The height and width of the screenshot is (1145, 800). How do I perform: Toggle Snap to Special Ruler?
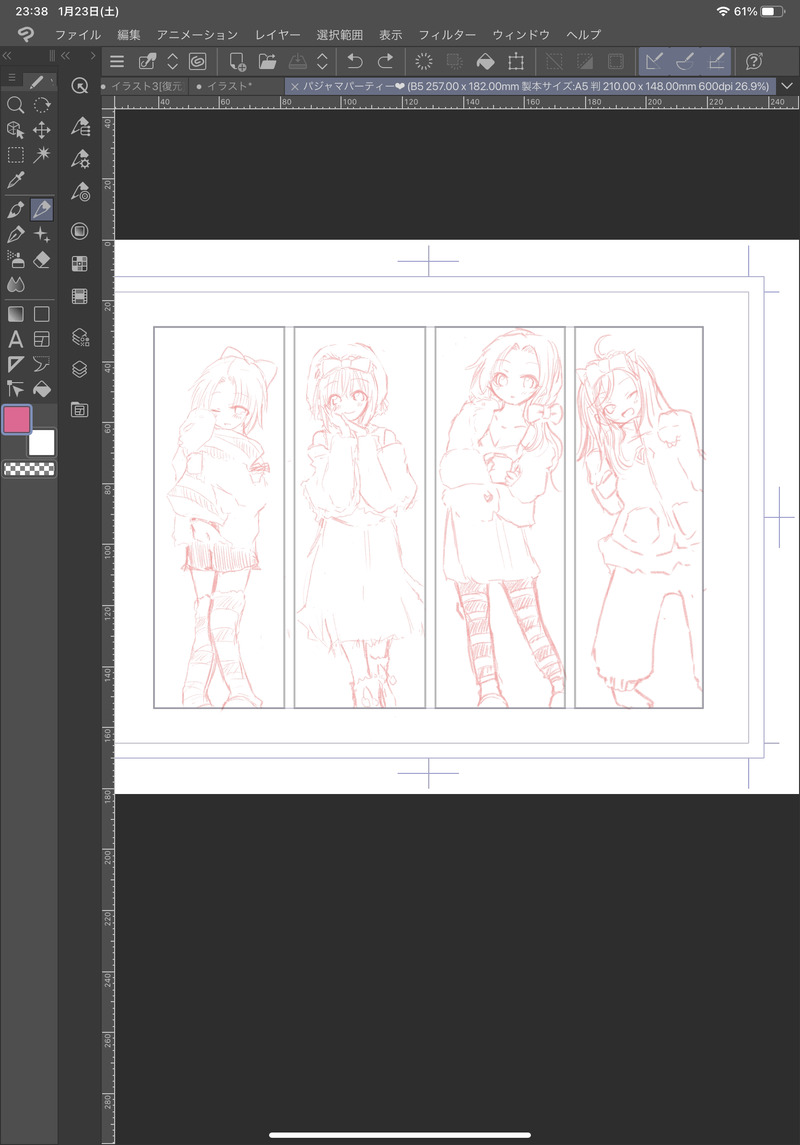click(x=685, y=61)
